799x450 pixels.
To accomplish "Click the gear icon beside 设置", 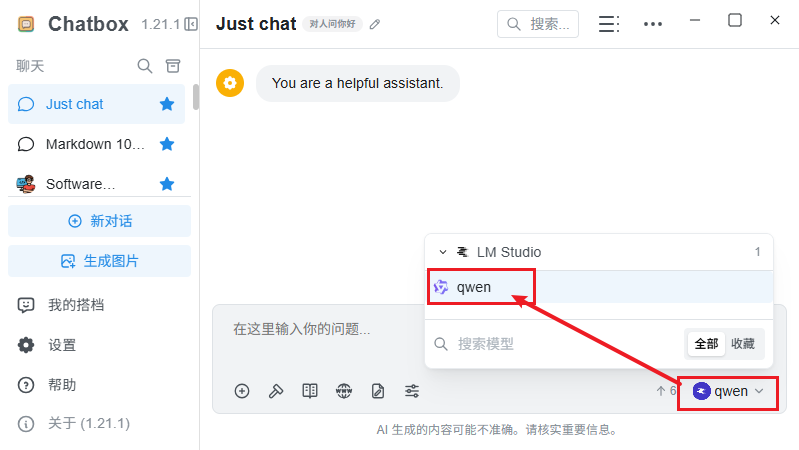I will click(x=26, y=345).
